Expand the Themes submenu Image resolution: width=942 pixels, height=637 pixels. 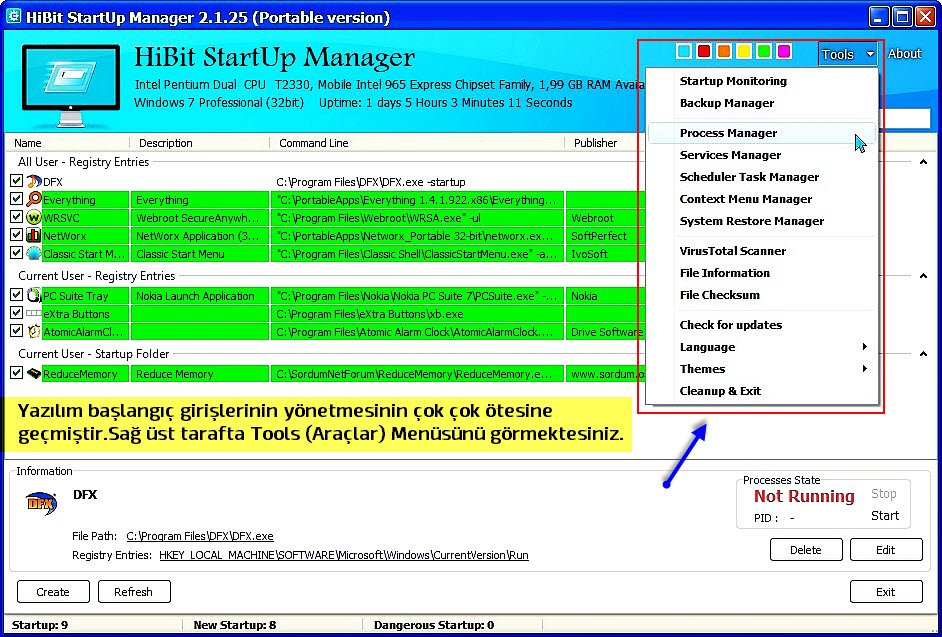coord(761,369)
